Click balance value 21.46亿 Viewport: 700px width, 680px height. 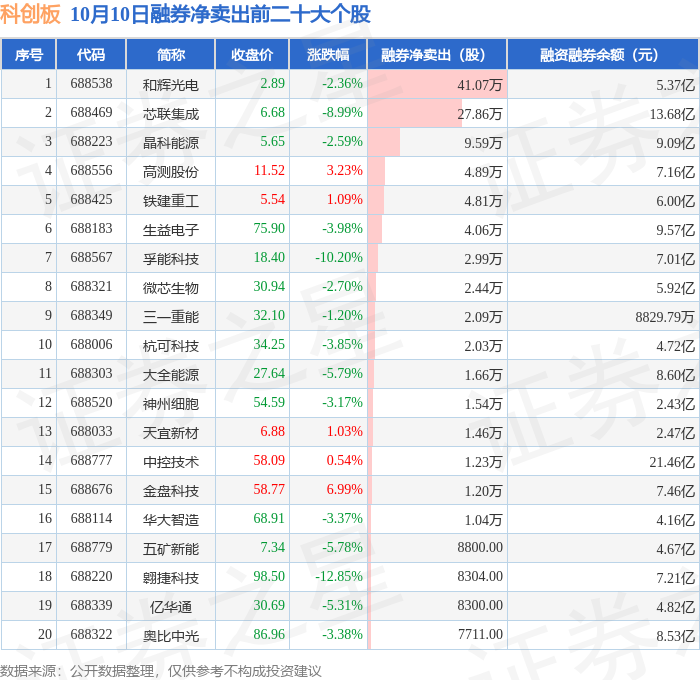(x=672, y=462)
